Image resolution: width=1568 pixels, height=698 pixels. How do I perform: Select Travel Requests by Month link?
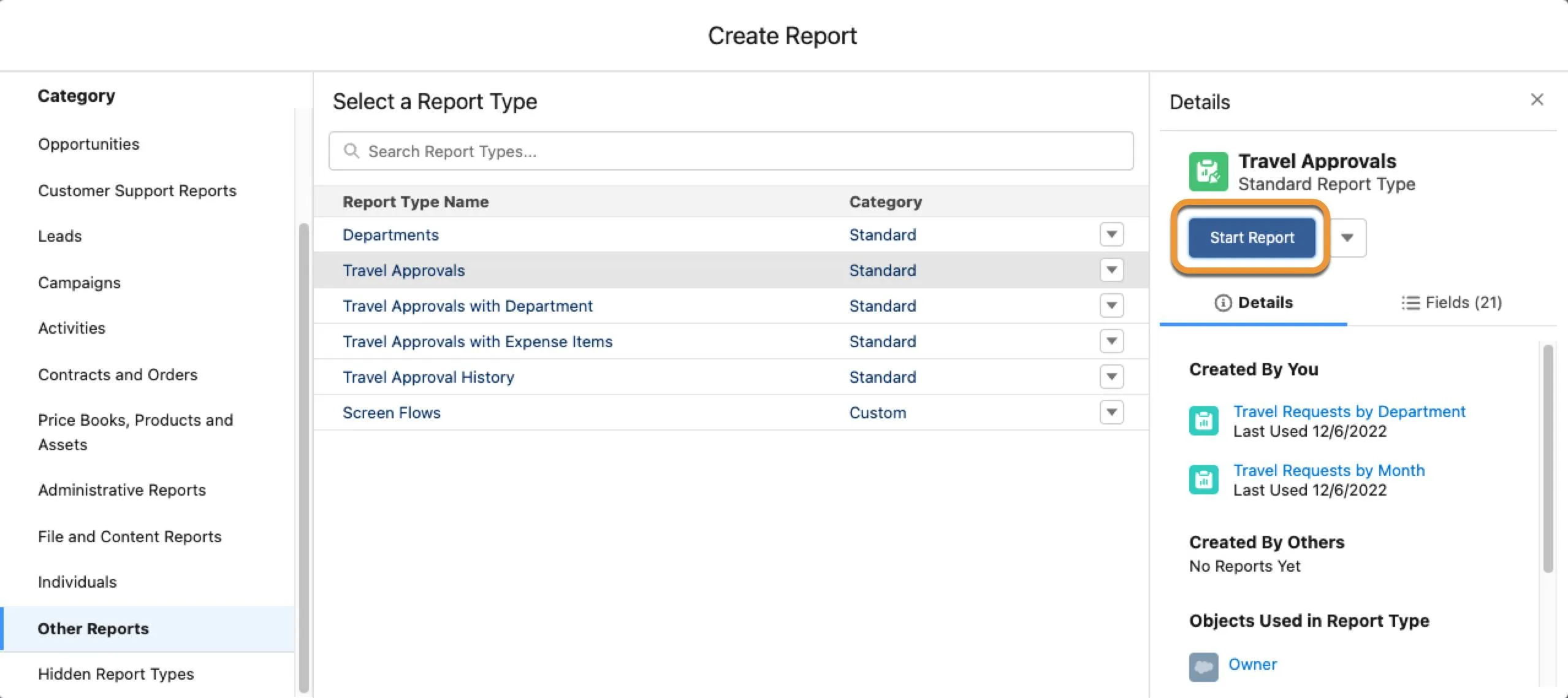(1328, 470)
